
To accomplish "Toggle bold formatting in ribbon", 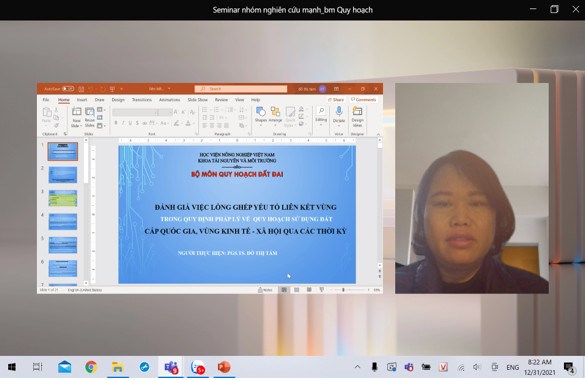I will click(x=116, y=123).
